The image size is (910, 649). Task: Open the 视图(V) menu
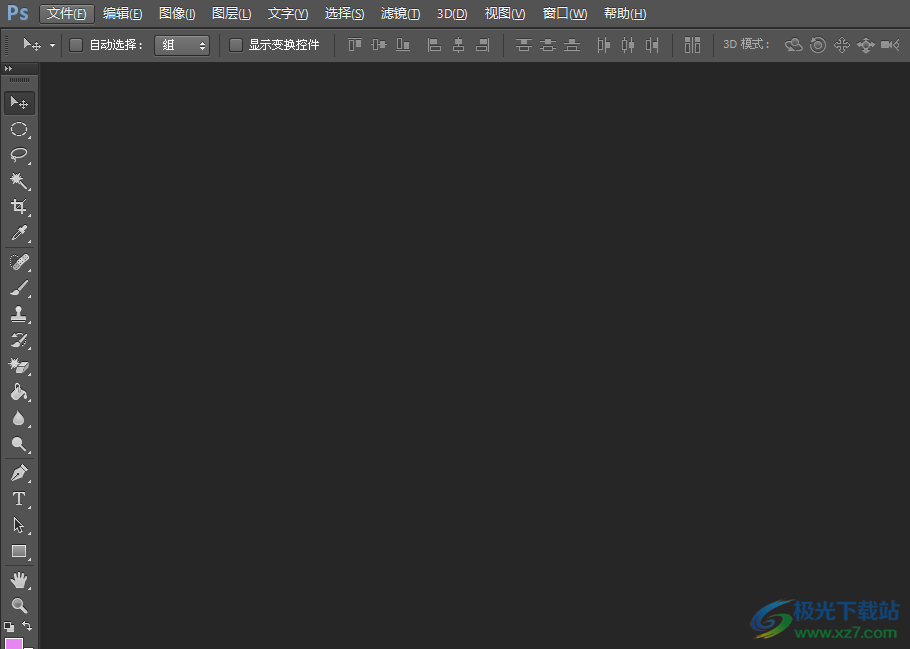[x=505, y=13]
